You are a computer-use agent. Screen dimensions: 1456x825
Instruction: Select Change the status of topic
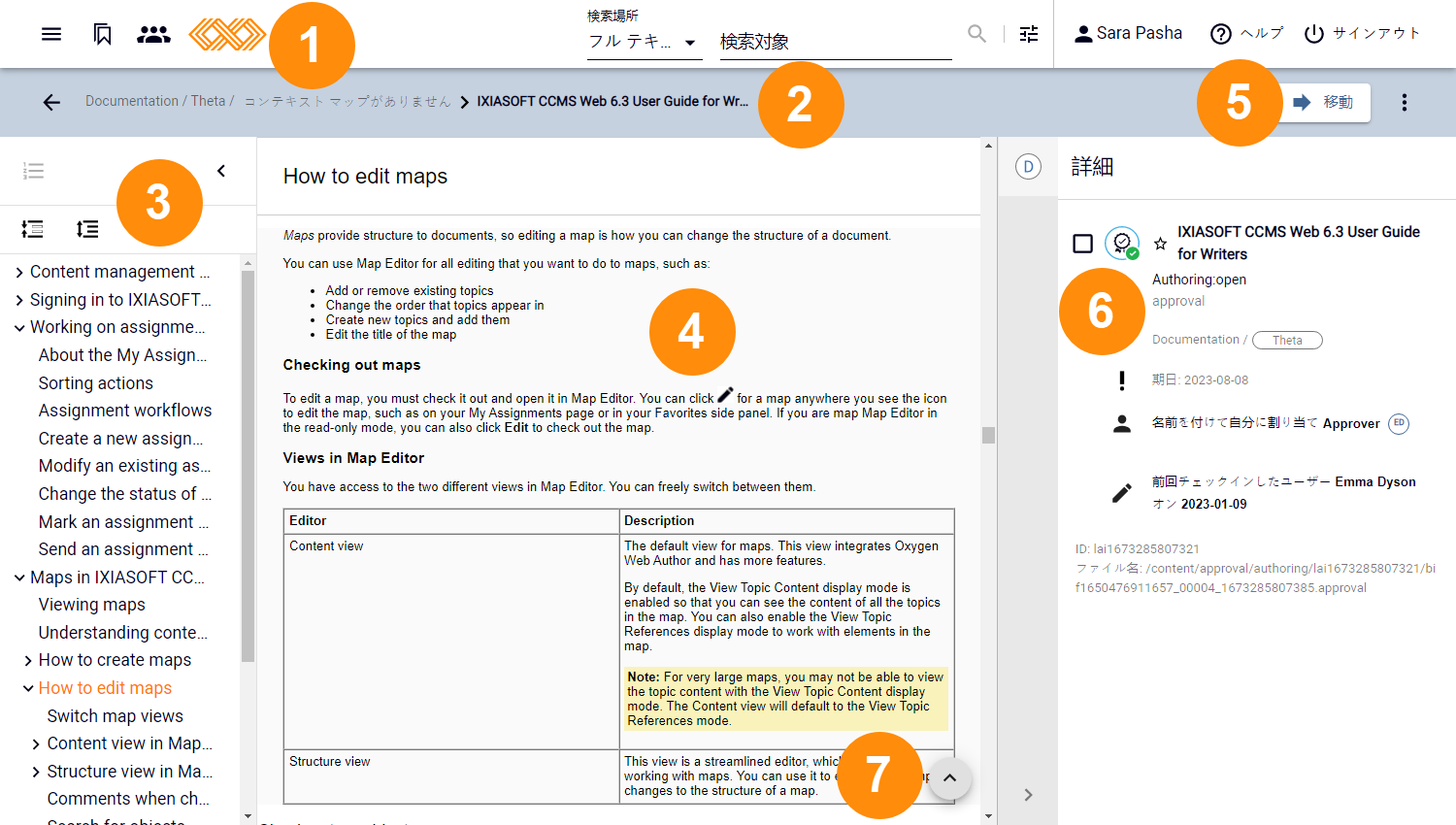tap(124, 494)
